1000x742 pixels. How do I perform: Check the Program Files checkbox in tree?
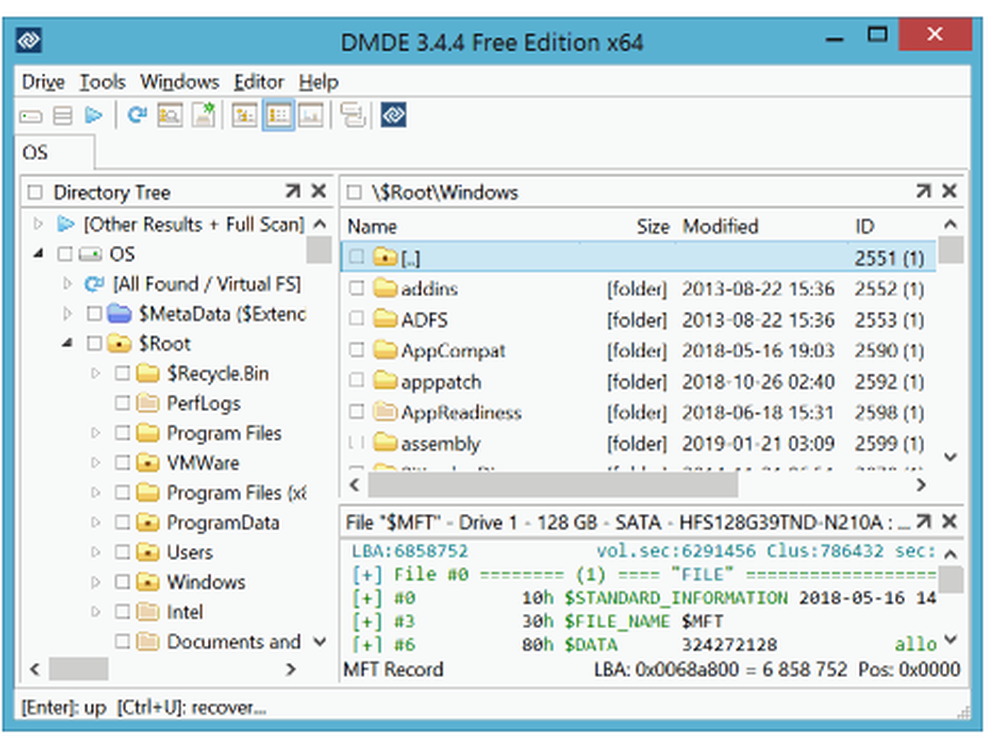122,433
